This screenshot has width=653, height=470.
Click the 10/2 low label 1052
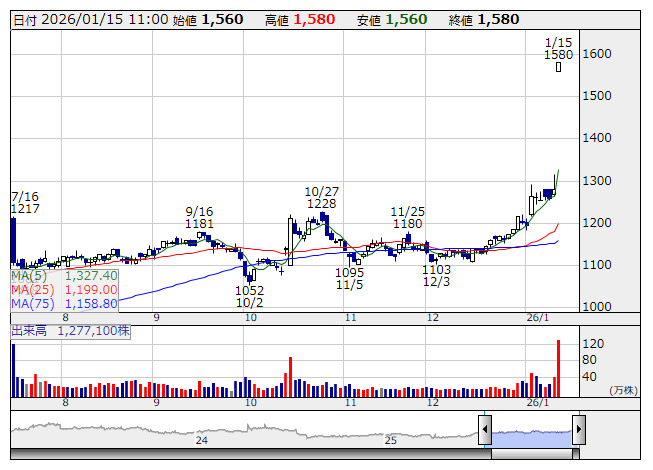250,290
